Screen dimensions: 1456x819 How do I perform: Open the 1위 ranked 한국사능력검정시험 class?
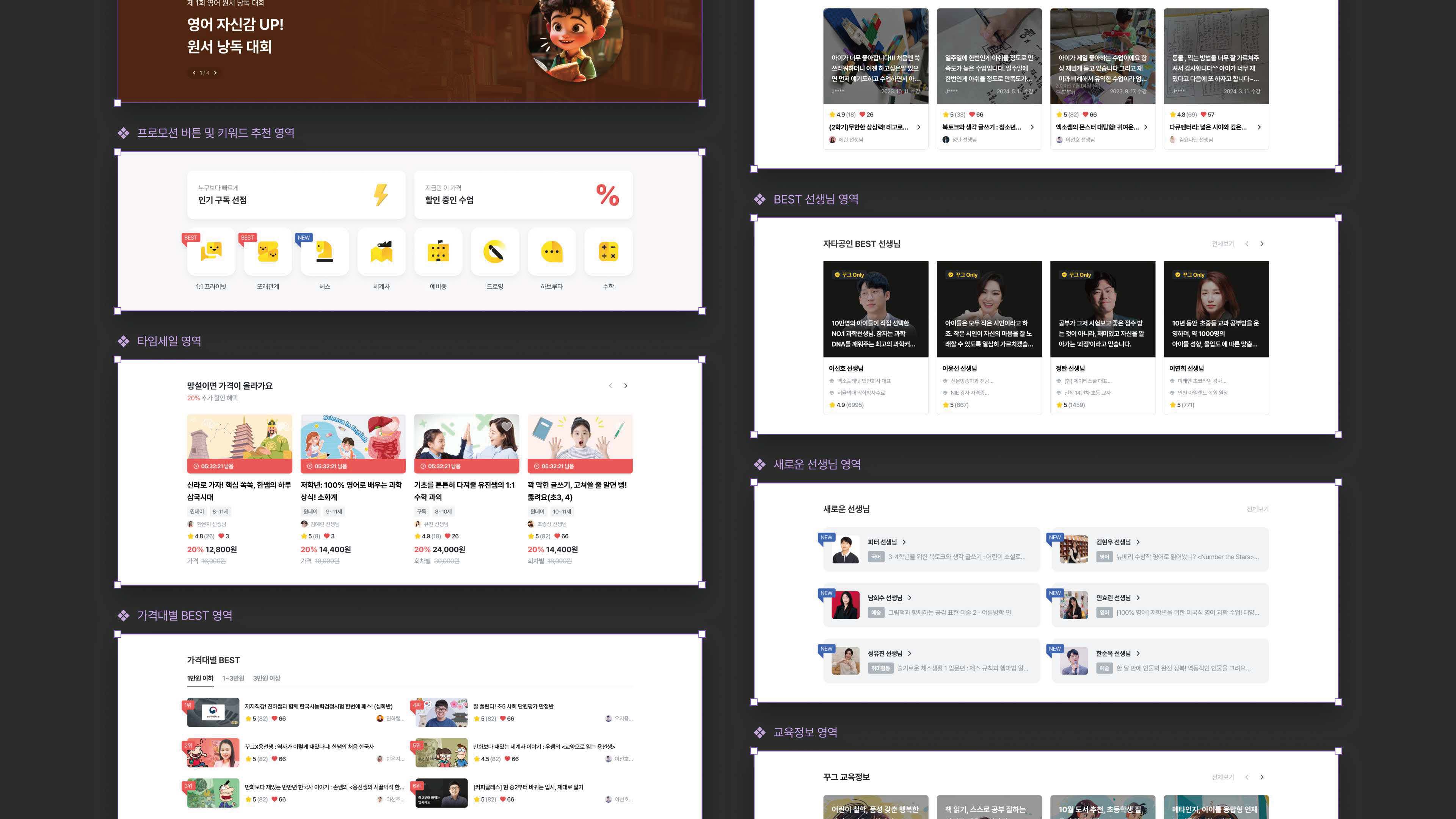[296, 712]
